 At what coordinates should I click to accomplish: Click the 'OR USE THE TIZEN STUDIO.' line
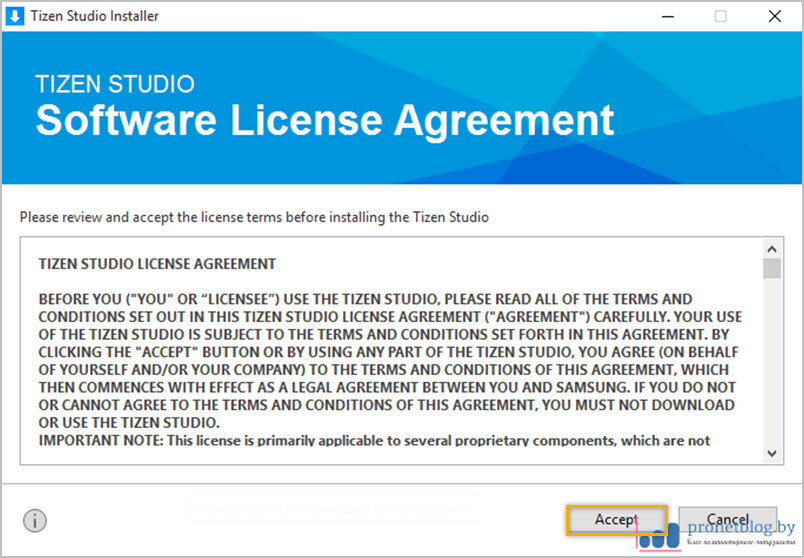pos(129,423)
